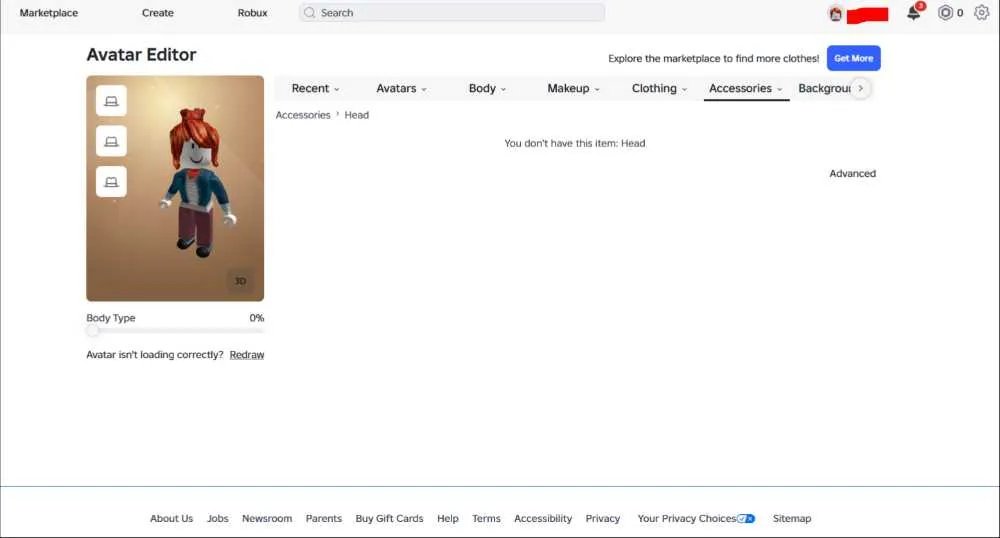Open the Jobs footer link

pos(217,519)
